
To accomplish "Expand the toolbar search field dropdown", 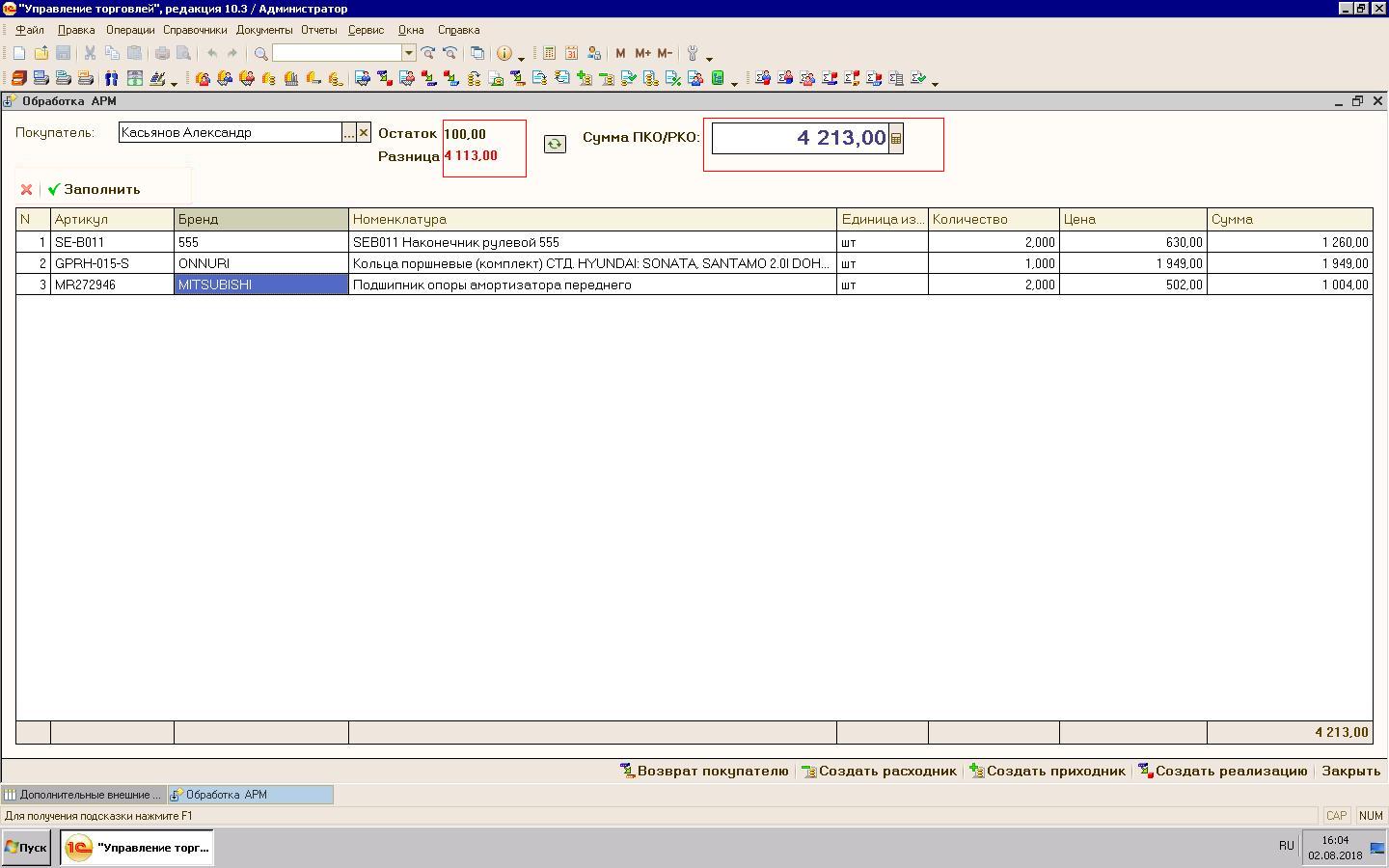I will click(x=409, y=53).
